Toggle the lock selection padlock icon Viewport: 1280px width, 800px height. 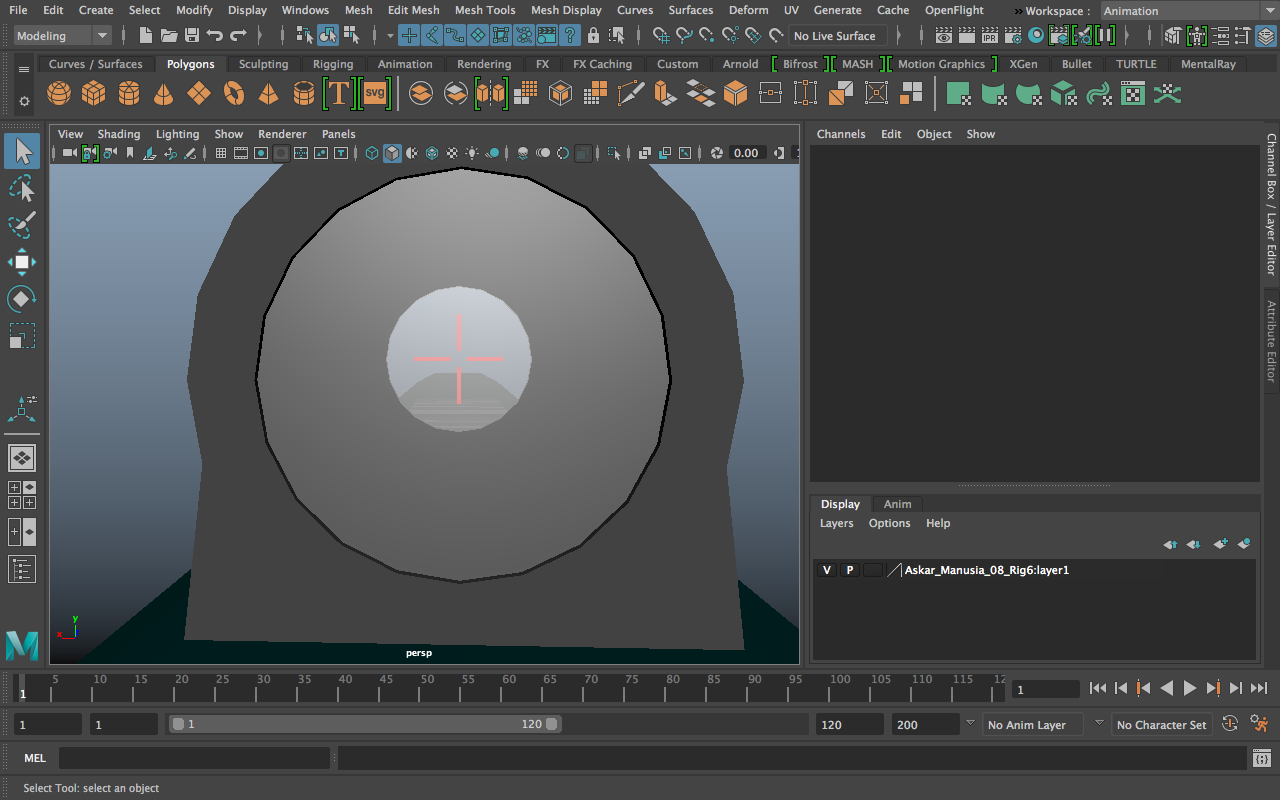[594, 36]
